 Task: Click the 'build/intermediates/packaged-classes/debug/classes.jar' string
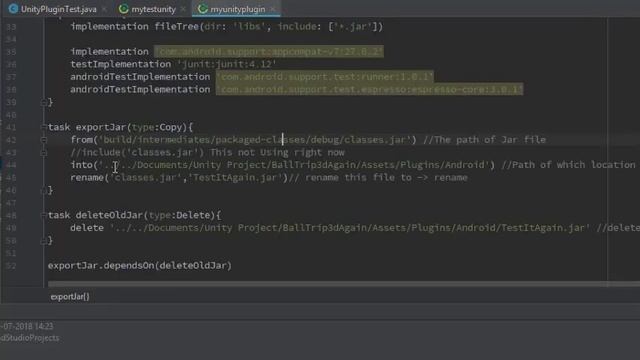pos(255,140)
